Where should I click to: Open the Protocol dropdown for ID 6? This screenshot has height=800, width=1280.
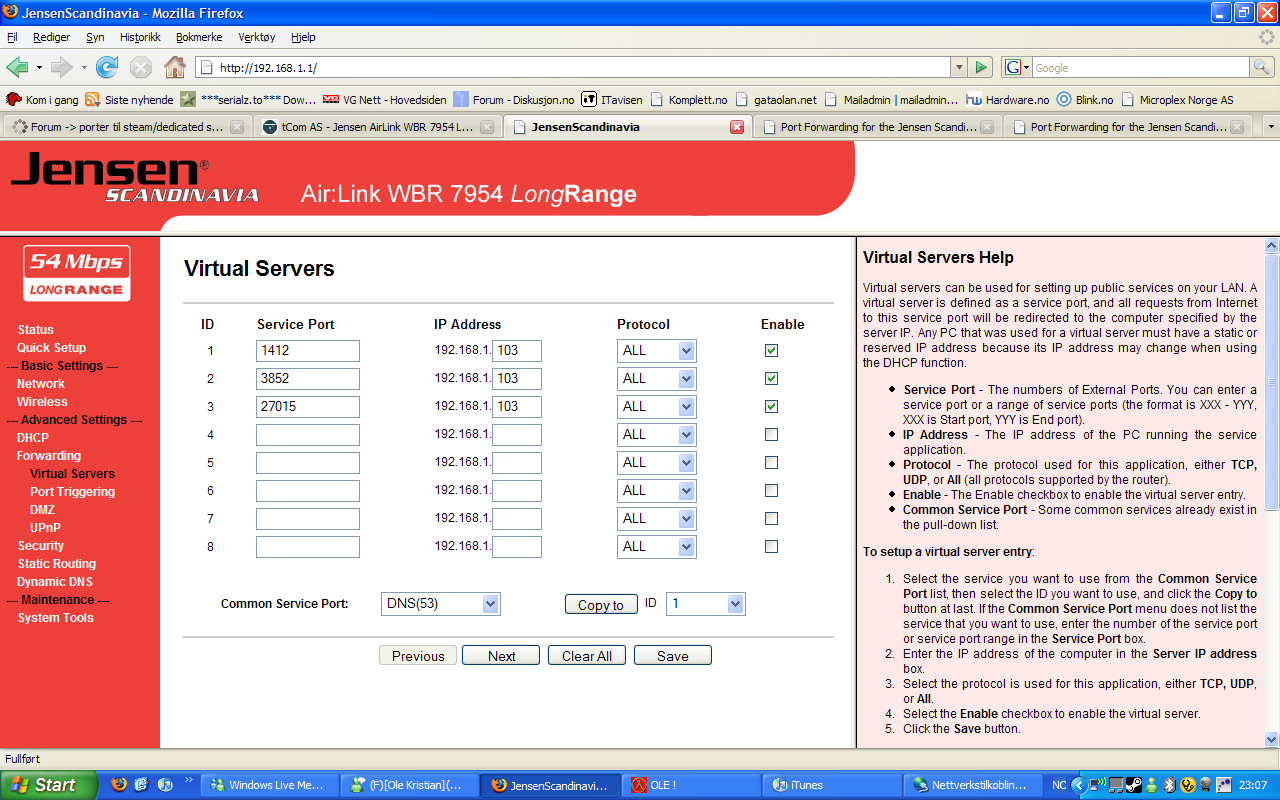(656, 491)
